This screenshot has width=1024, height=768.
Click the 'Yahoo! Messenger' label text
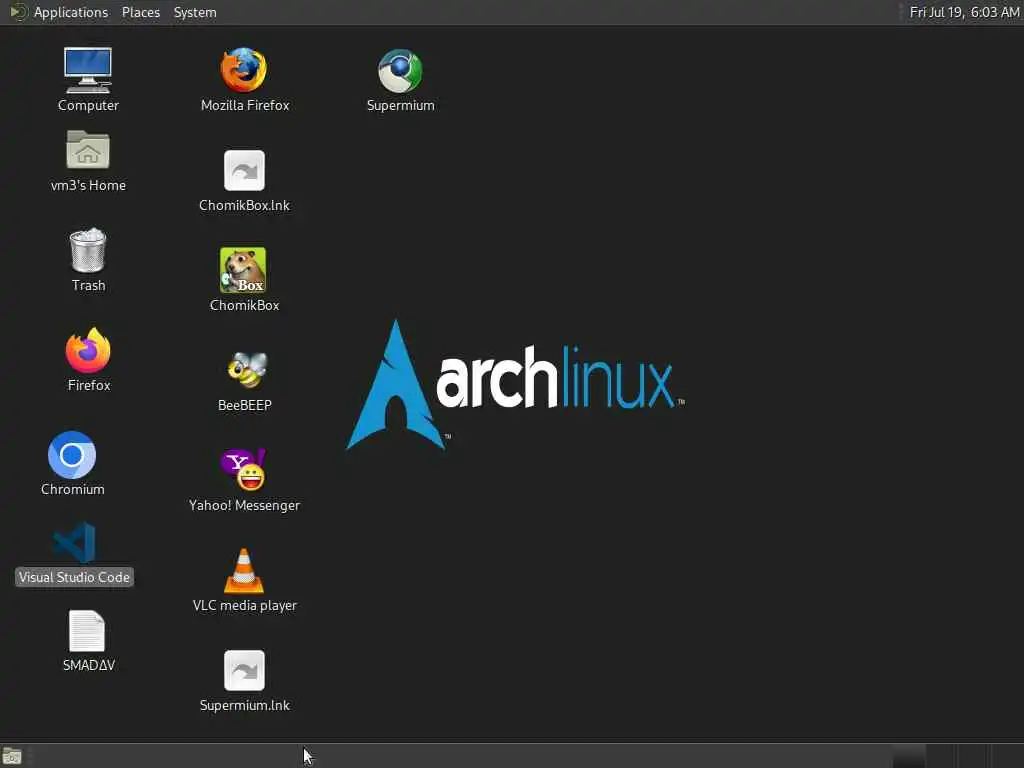click(244, 505)
